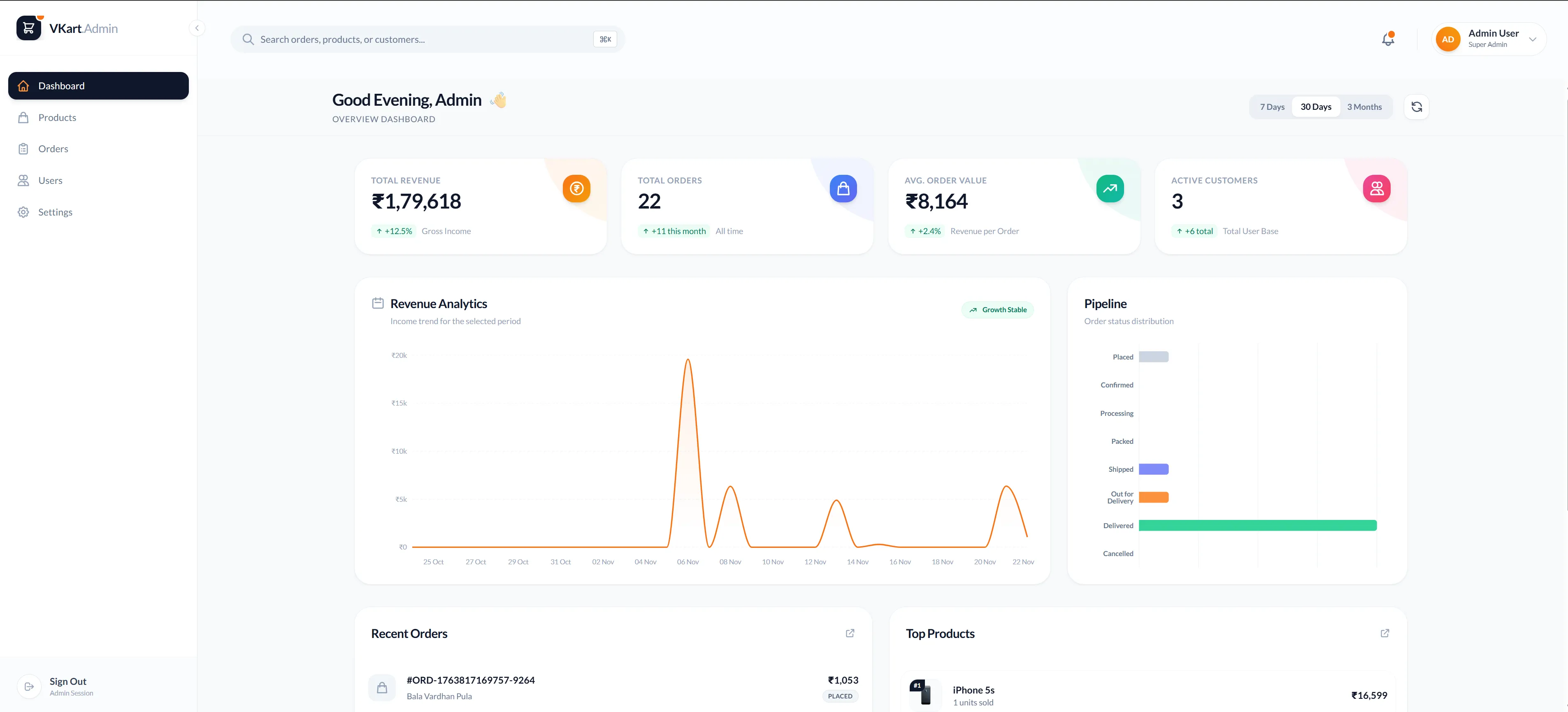Switch to the 7 Days filter

[x=1272, y=107]
